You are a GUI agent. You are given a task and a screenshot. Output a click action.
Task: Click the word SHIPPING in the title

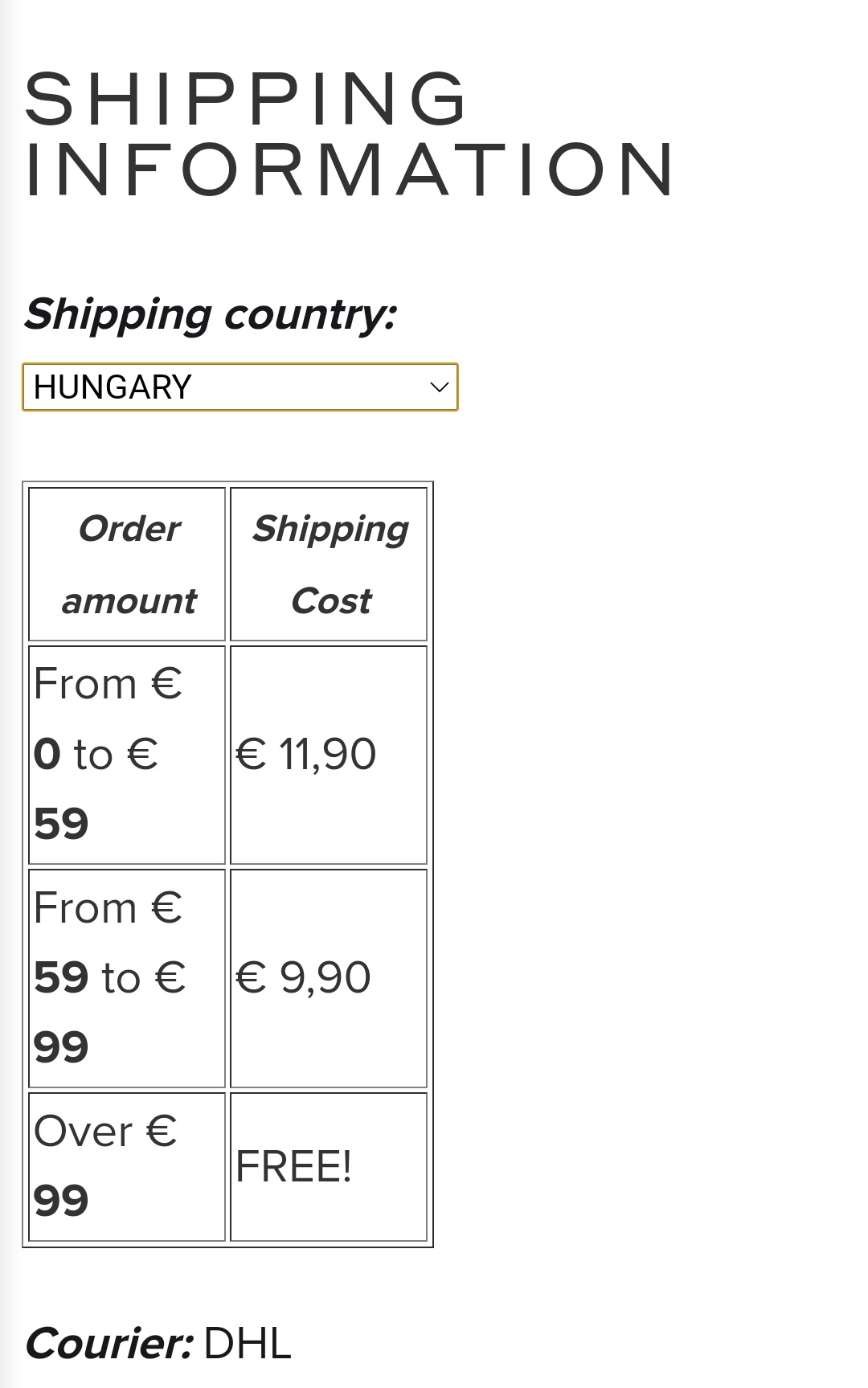(x=245, y=98)
